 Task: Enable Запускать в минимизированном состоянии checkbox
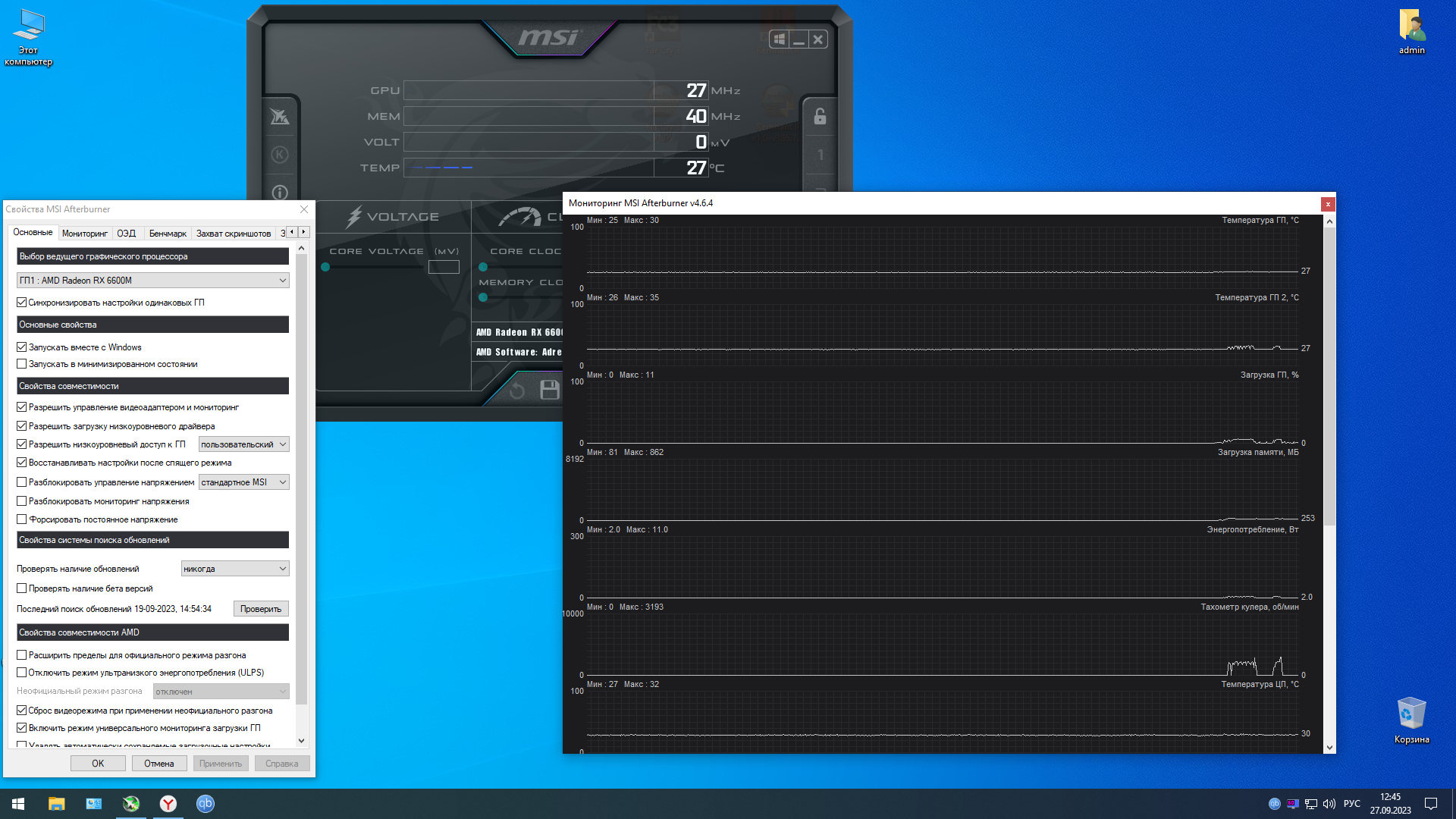tap(22, 364)
